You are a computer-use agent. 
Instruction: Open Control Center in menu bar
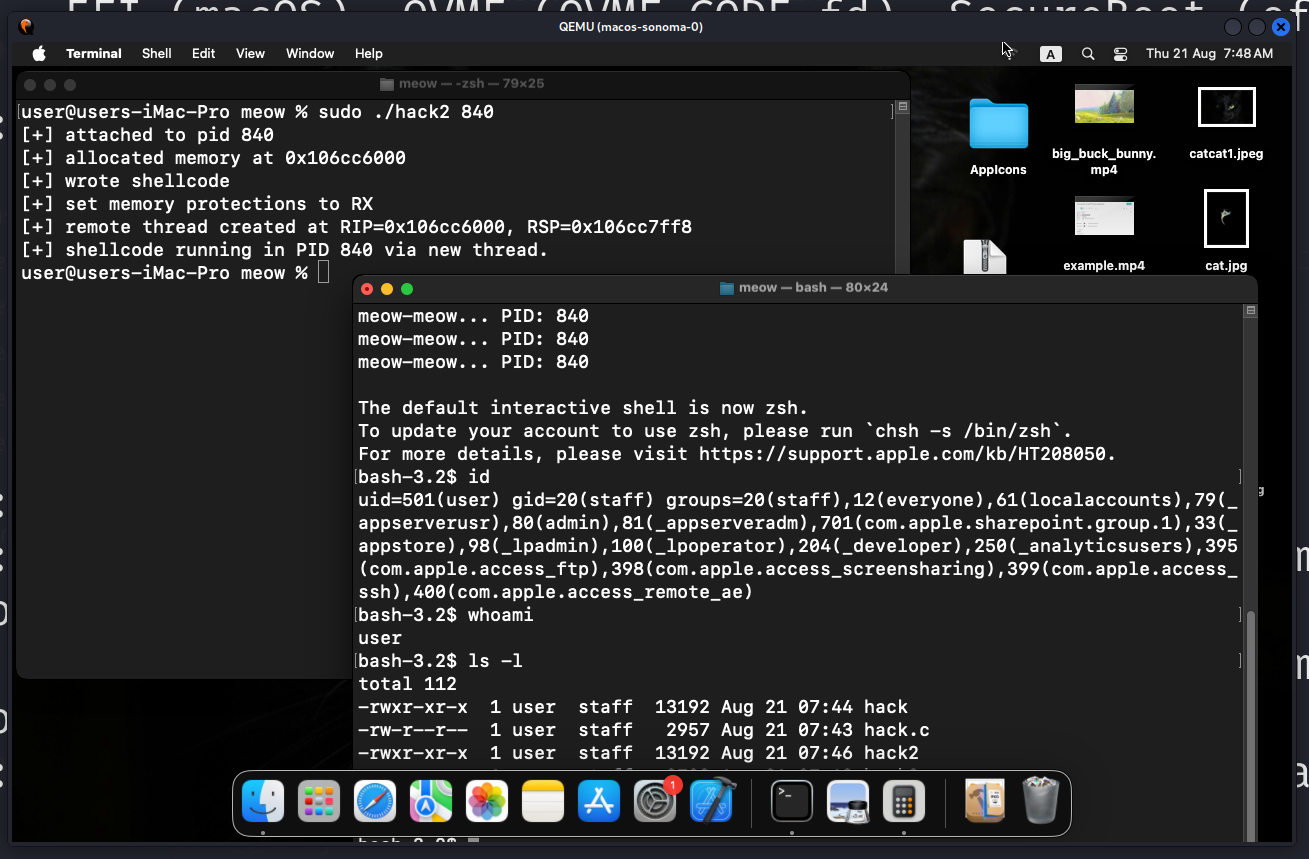[1120, 54]
